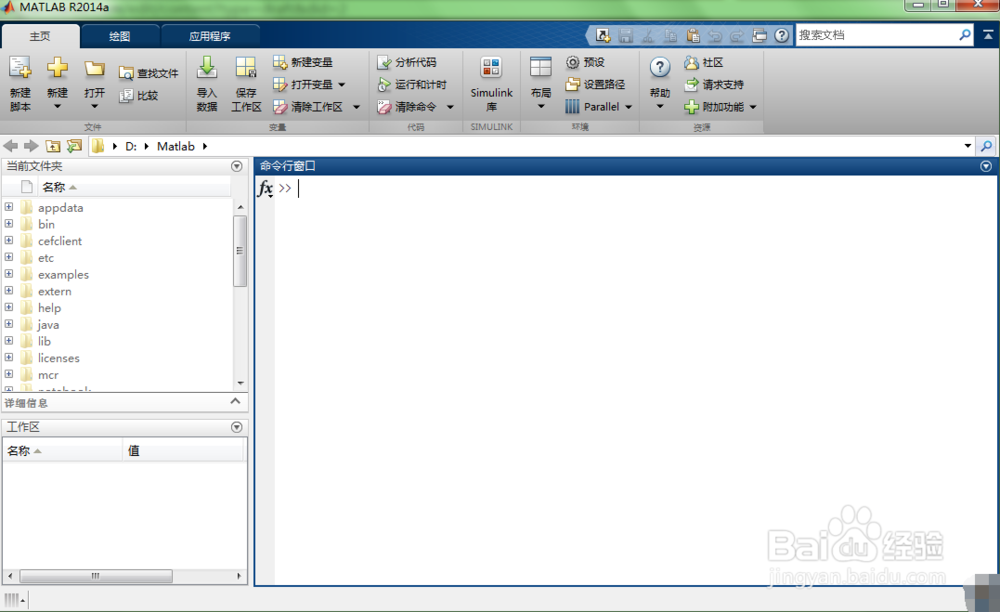Click 设置路径 (Set Path)

click(x=595, y=84)
